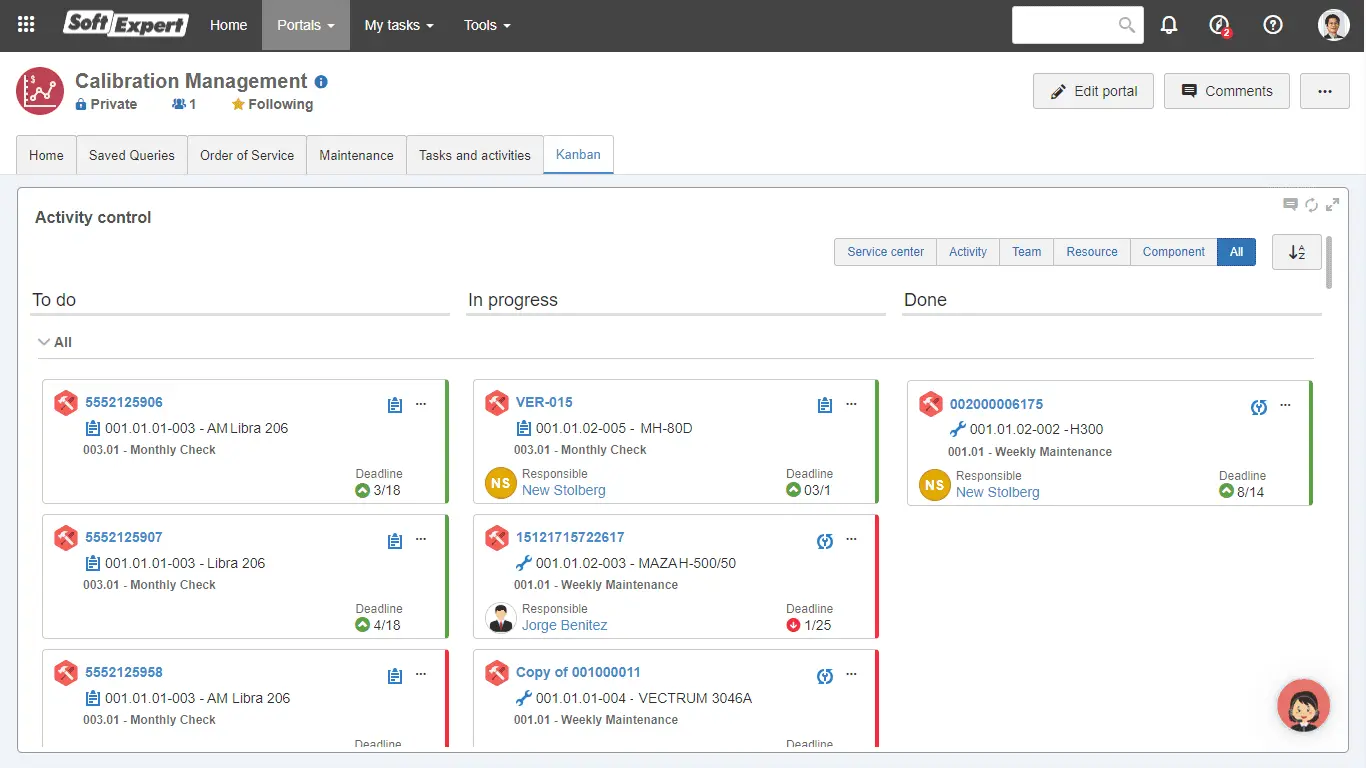Open the chat assistant avatar bubble
The height and width of the screenshot is (768, 1366).
[1303, 705]
